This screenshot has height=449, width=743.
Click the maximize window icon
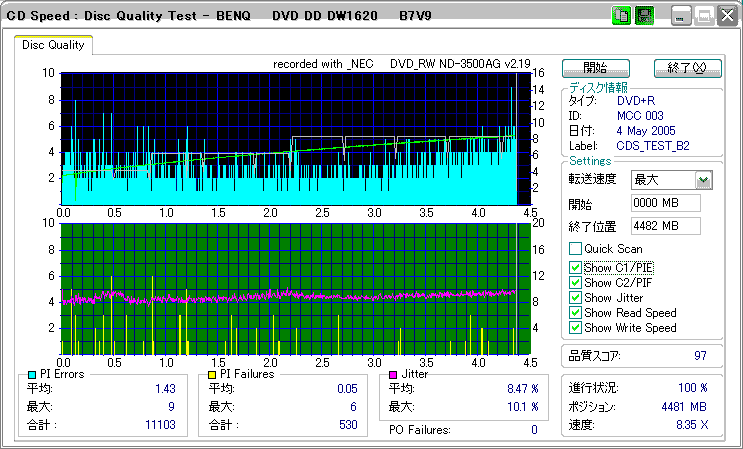[703, 16]
